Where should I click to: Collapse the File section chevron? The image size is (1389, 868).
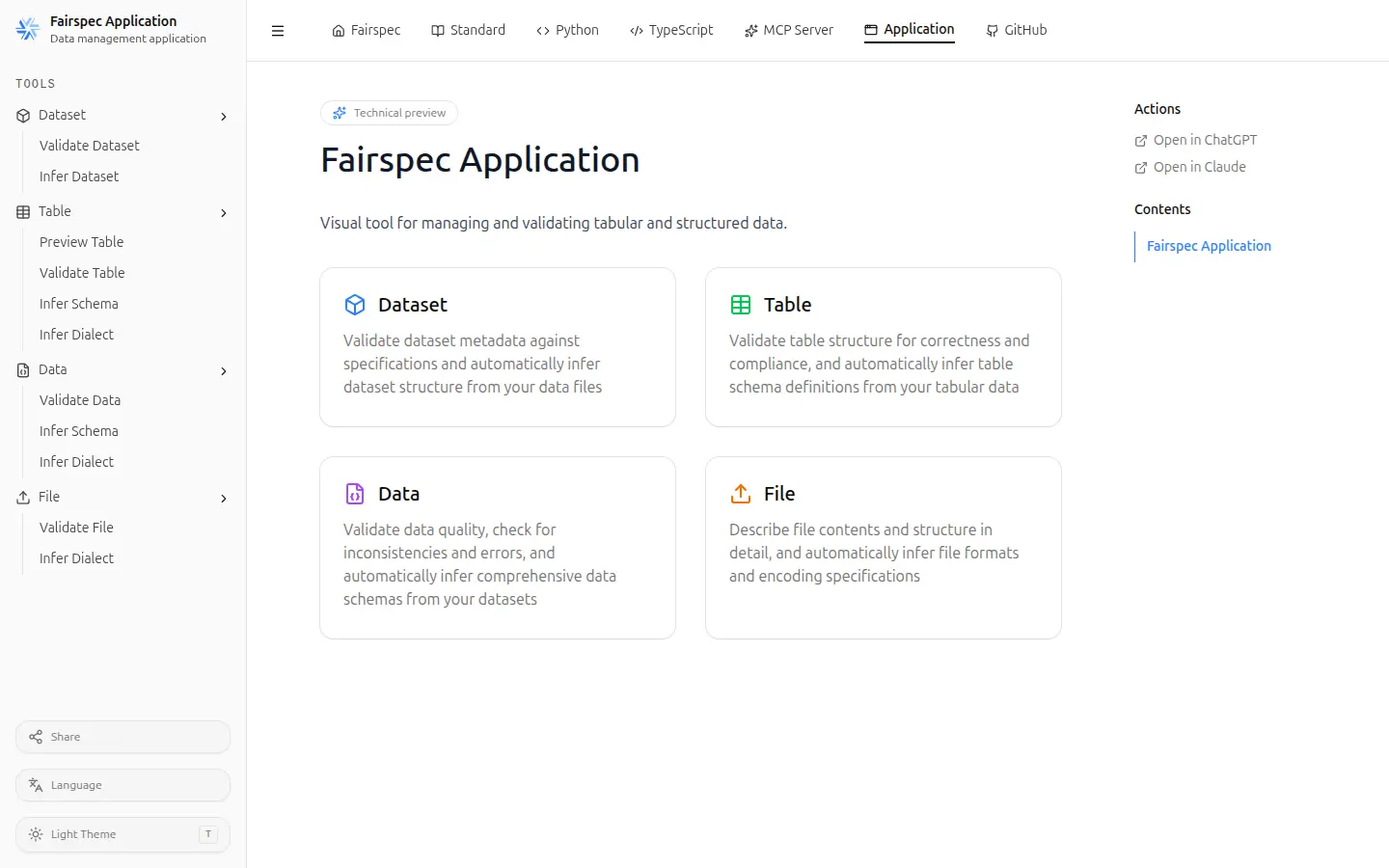tap(224, 499)
